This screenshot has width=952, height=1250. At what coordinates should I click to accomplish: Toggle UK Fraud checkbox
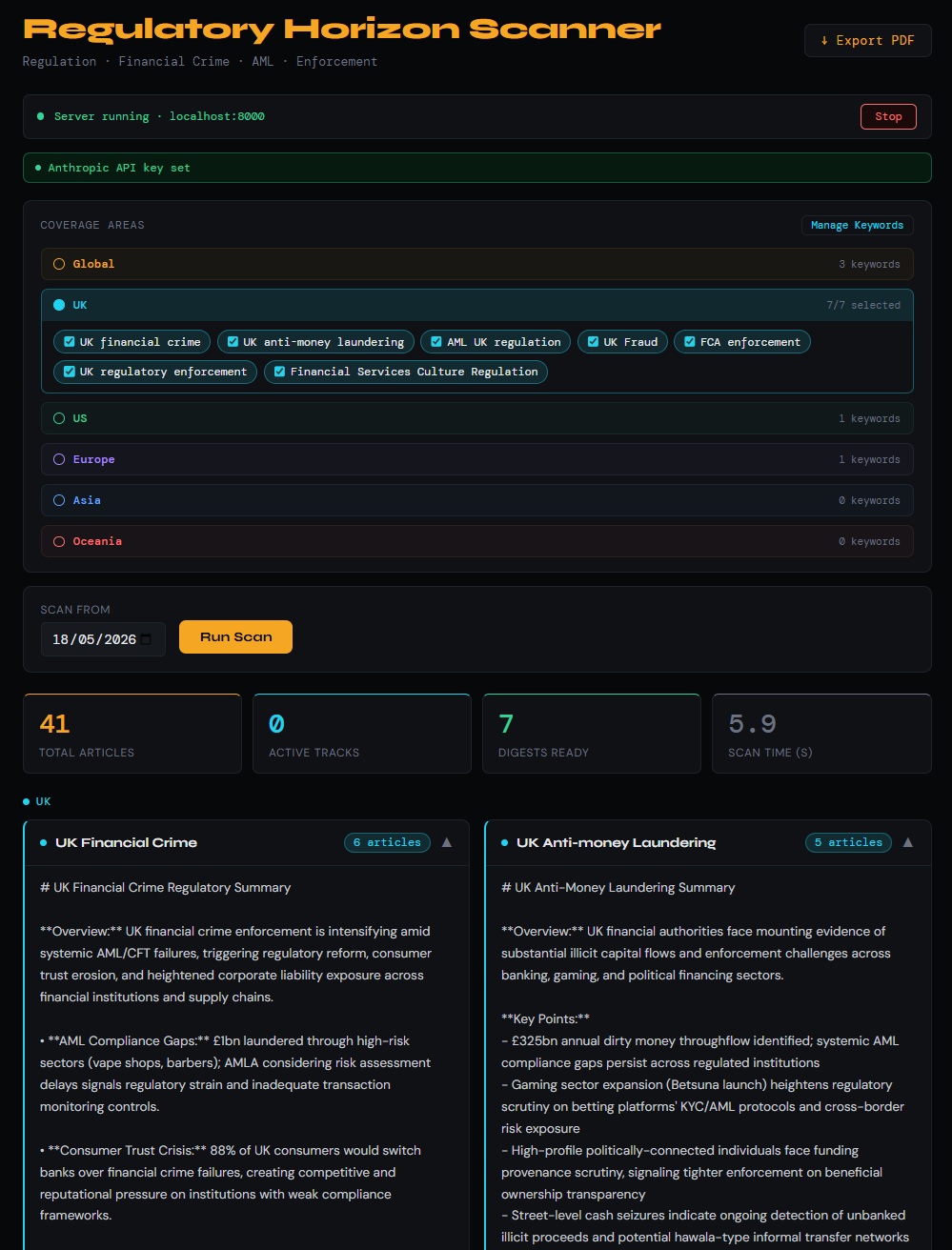click(x=594, y=342)
